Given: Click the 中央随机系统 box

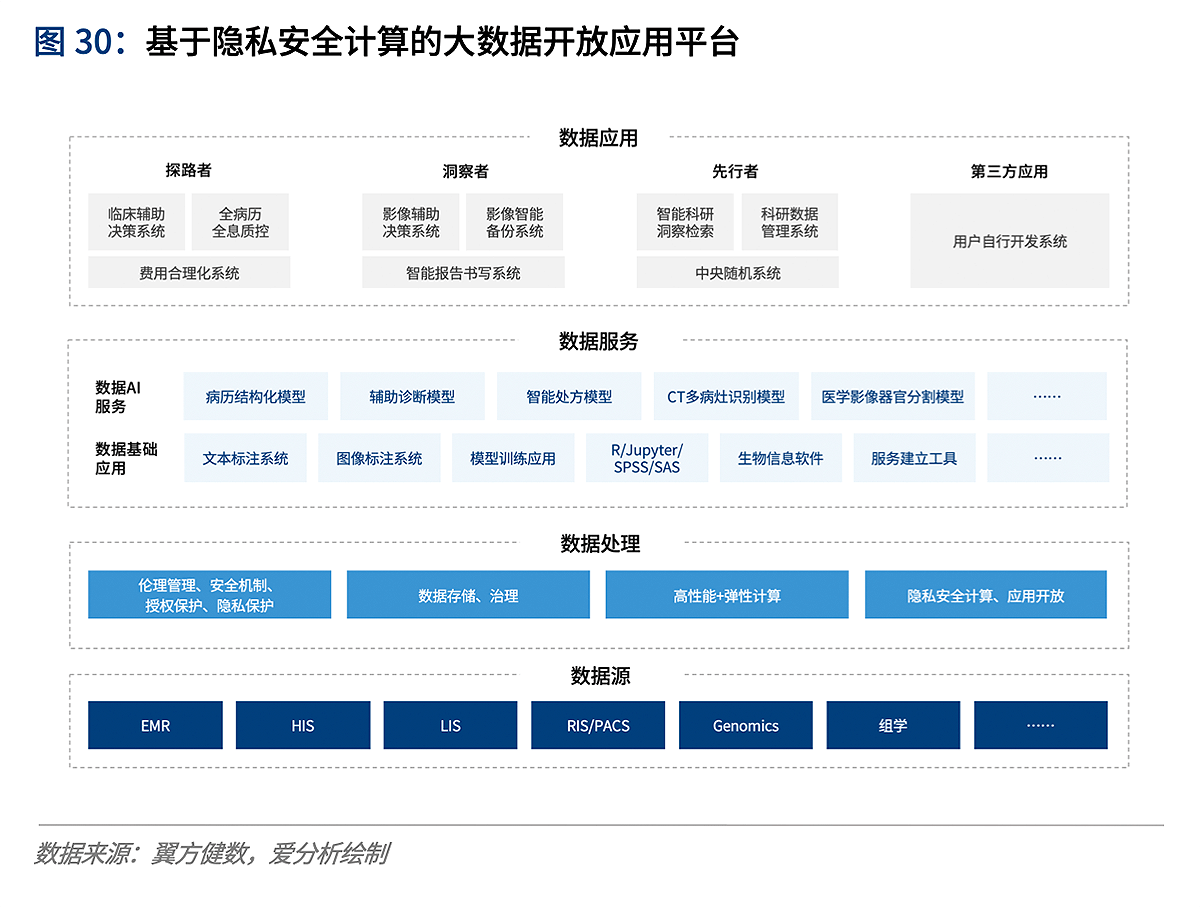Looking at the screenshot, I should tap(738, 272).
